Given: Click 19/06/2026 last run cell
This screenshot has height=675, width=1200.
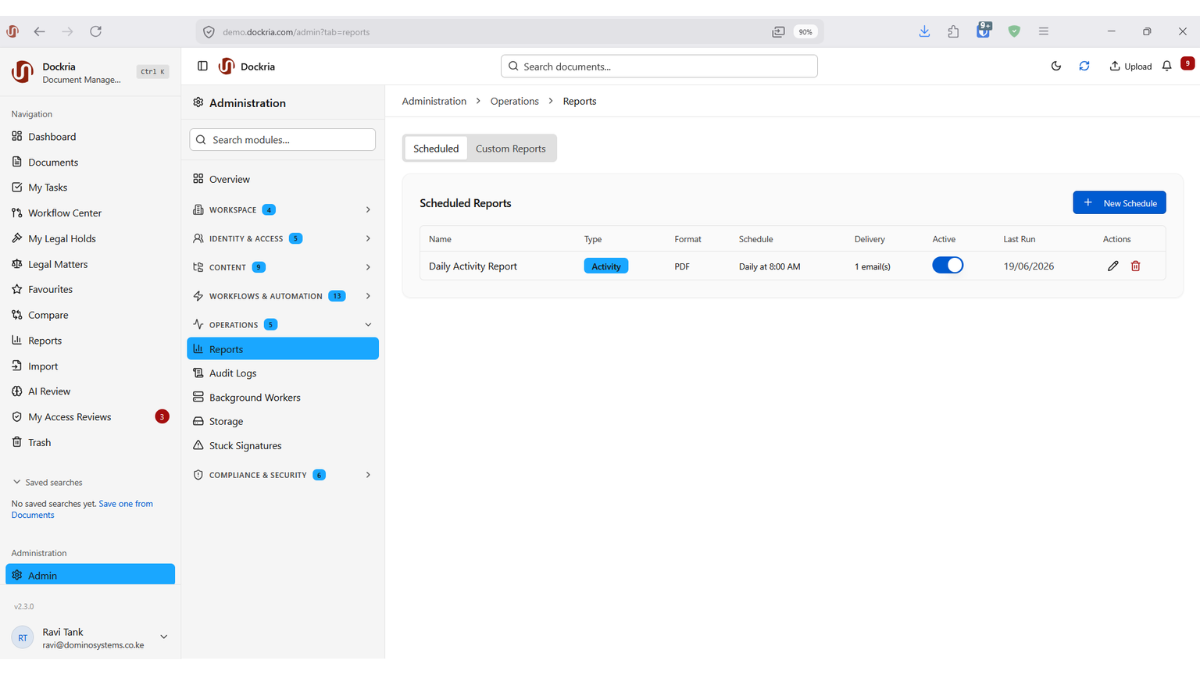Looking at the screenshot, I should 1029,267.
